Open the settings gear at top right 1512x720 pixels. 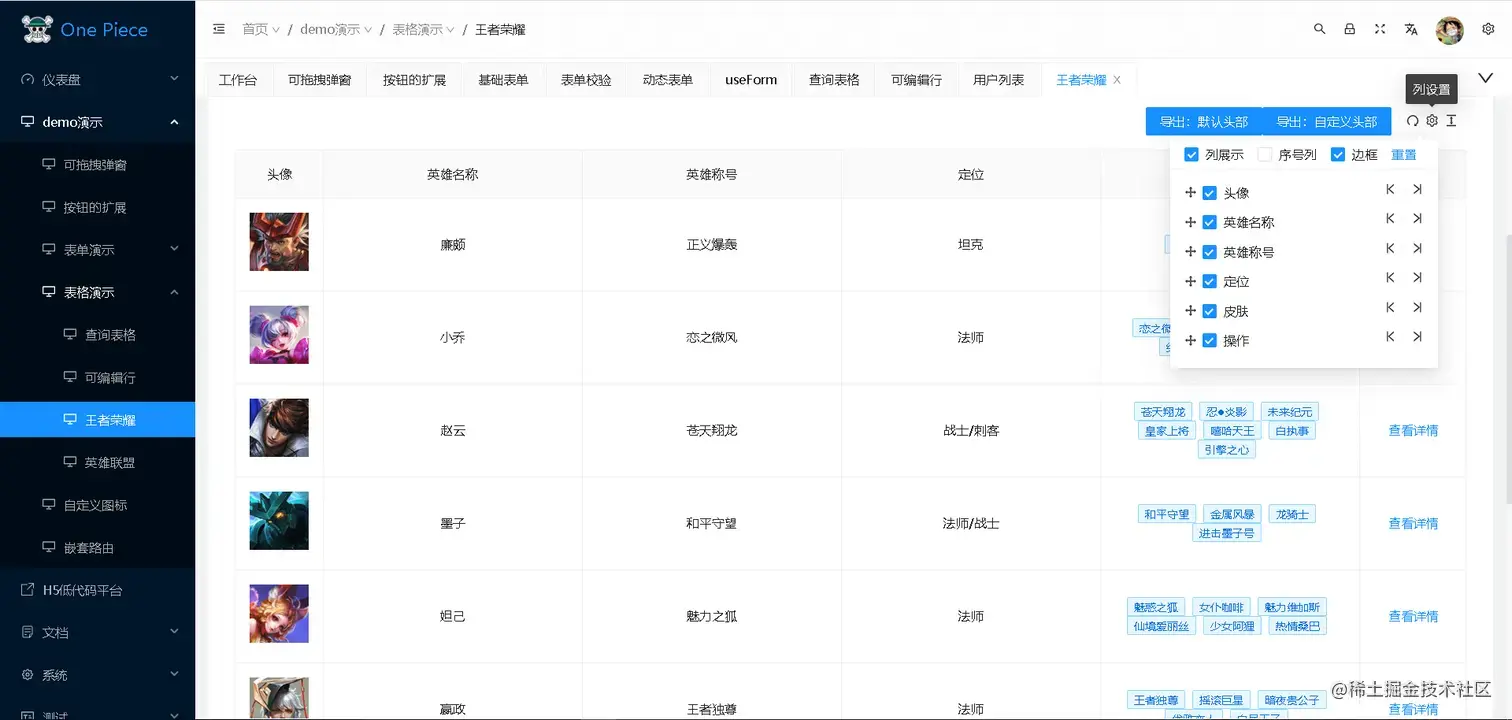pyautogui.click(x=1488, y=29)
